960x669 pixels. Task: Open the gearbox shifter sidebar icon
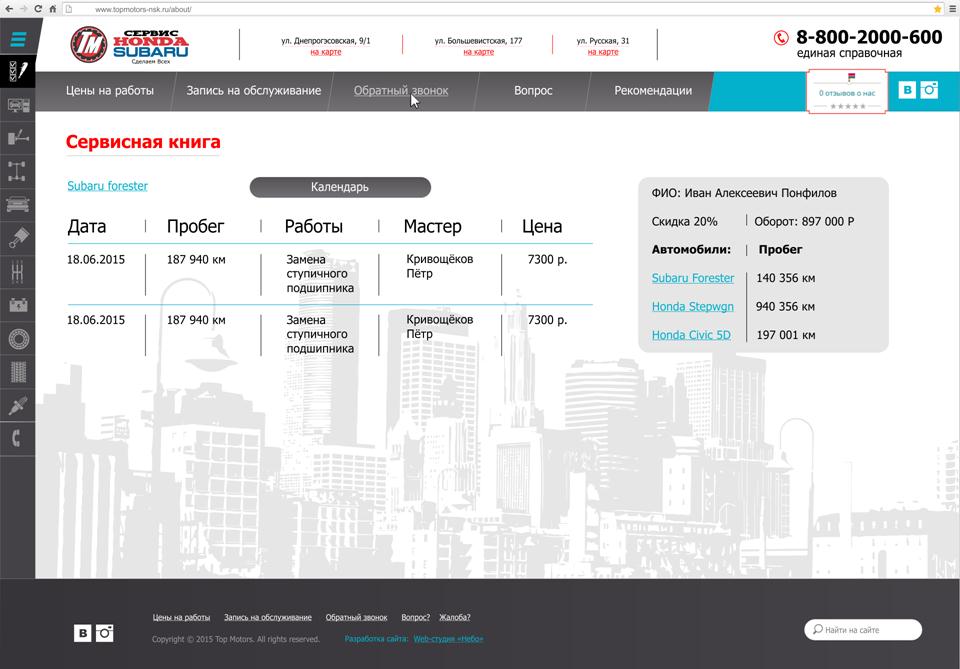(x=18, y=271)
